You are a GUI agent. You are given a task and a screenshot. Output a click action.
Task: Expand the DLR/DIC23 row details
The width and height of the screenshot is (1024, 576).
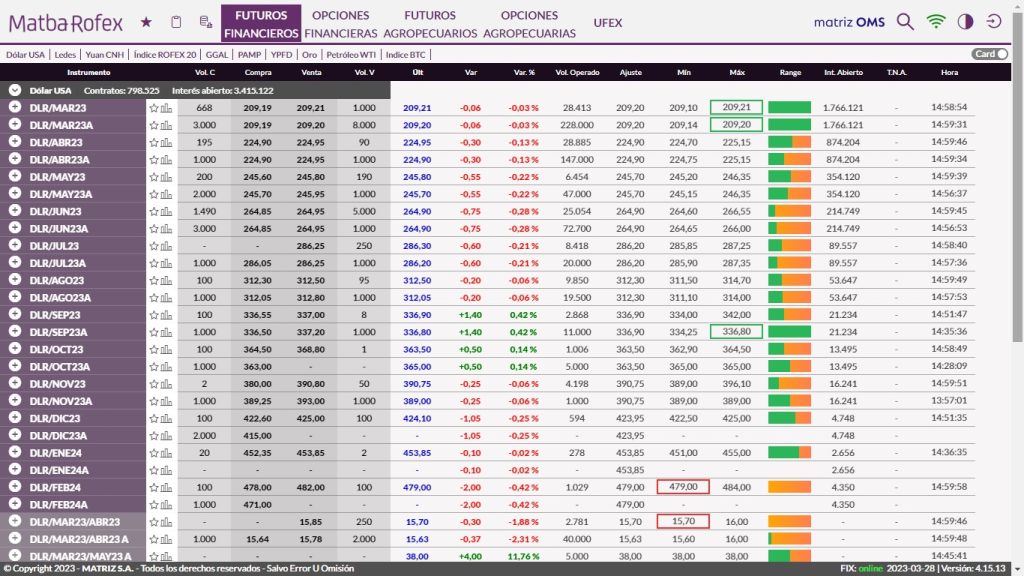tap(15, 417)
